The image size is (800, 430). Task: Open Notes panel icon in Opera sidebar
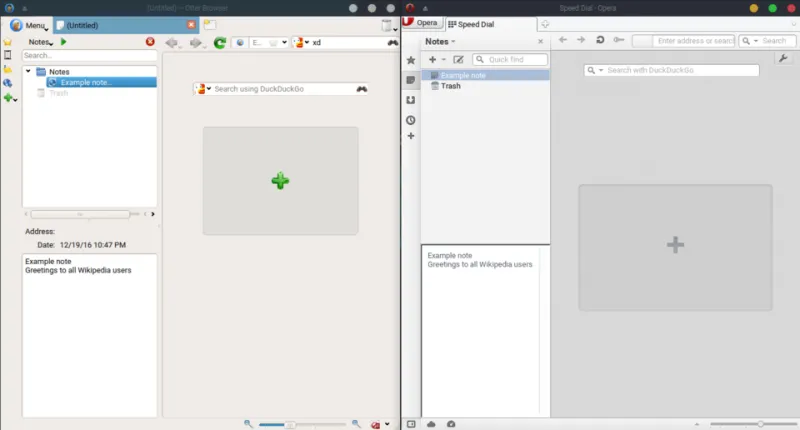coord(411,80)
